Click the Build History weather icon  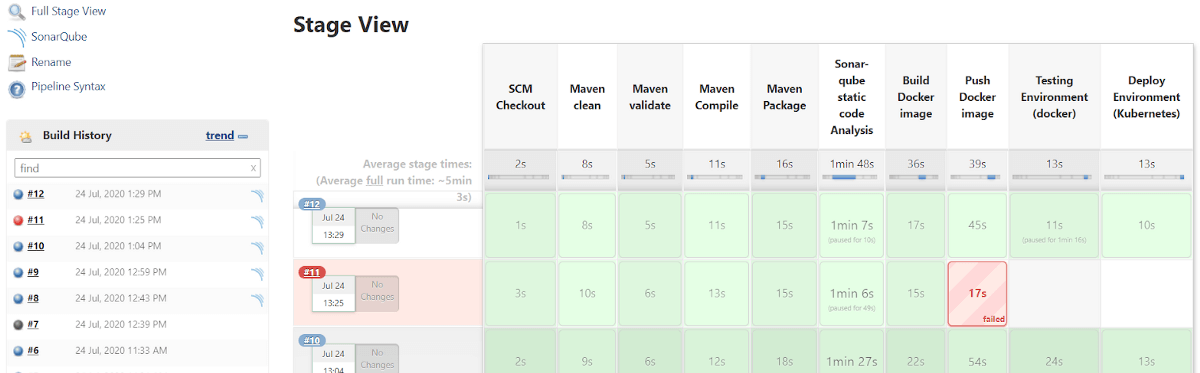pos(26,136)
